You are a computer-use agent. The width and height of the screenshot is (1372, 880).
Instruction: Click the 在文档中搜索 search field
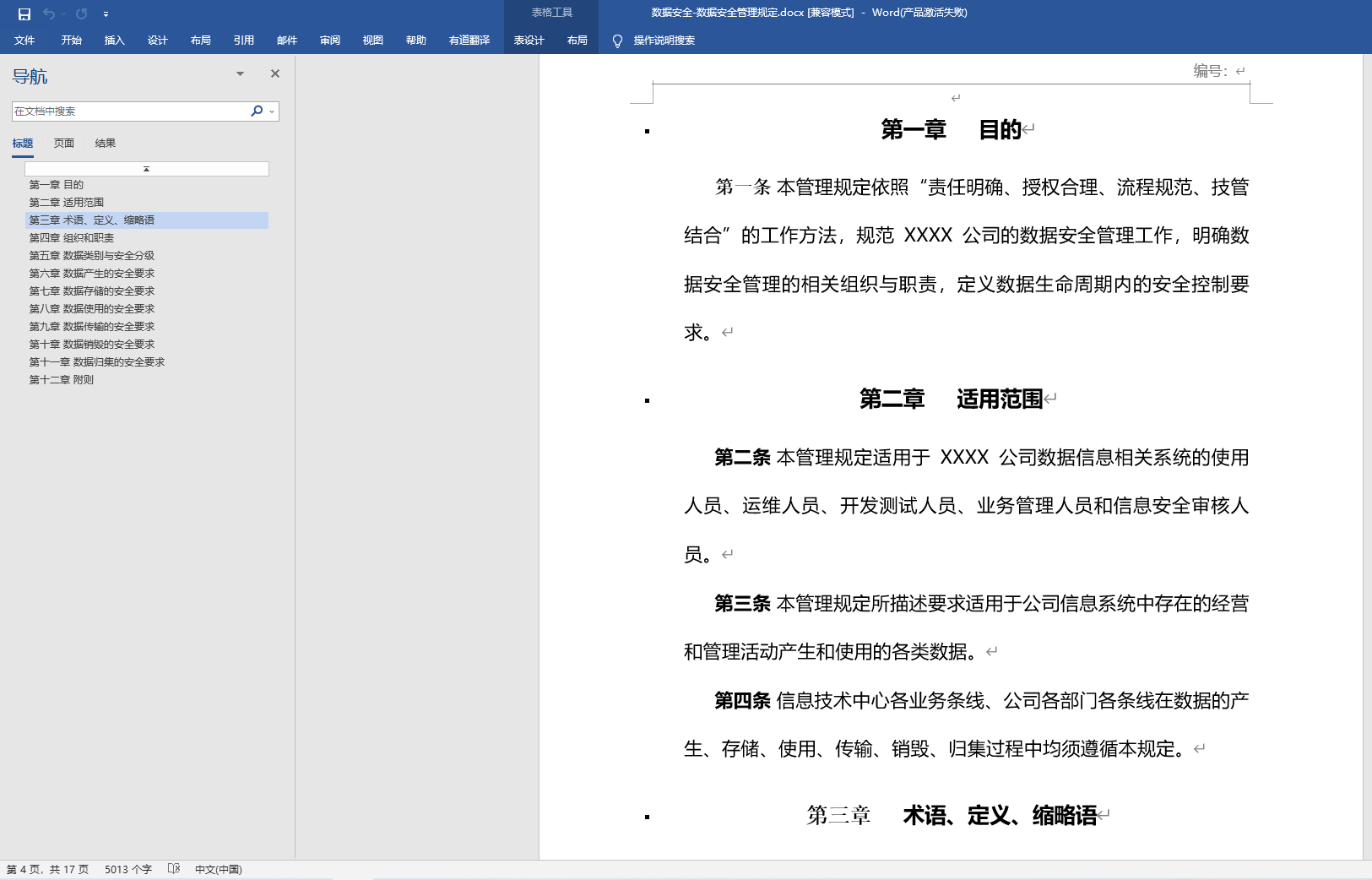128,111
